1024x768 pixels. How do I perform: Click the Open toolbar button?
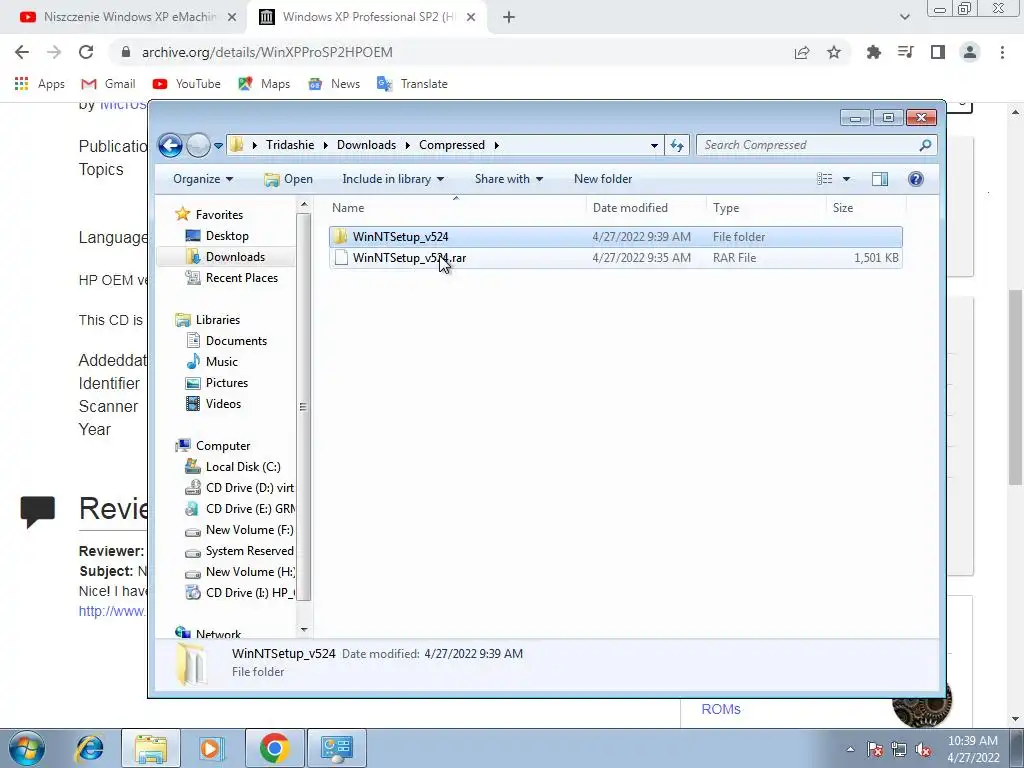click(x=289, y=179)
